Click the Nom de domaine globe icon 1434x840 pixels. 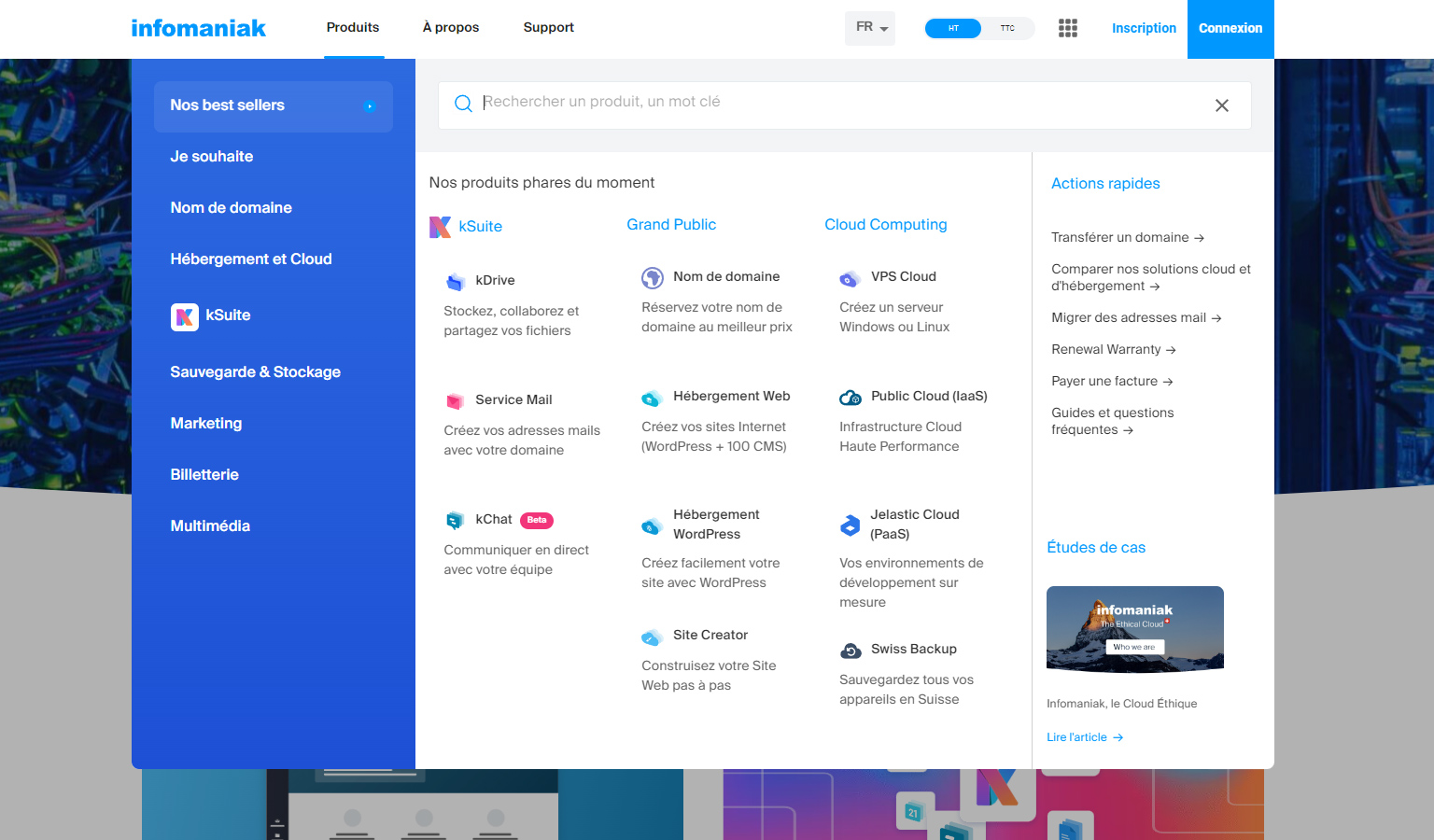[x=652, y=277]
